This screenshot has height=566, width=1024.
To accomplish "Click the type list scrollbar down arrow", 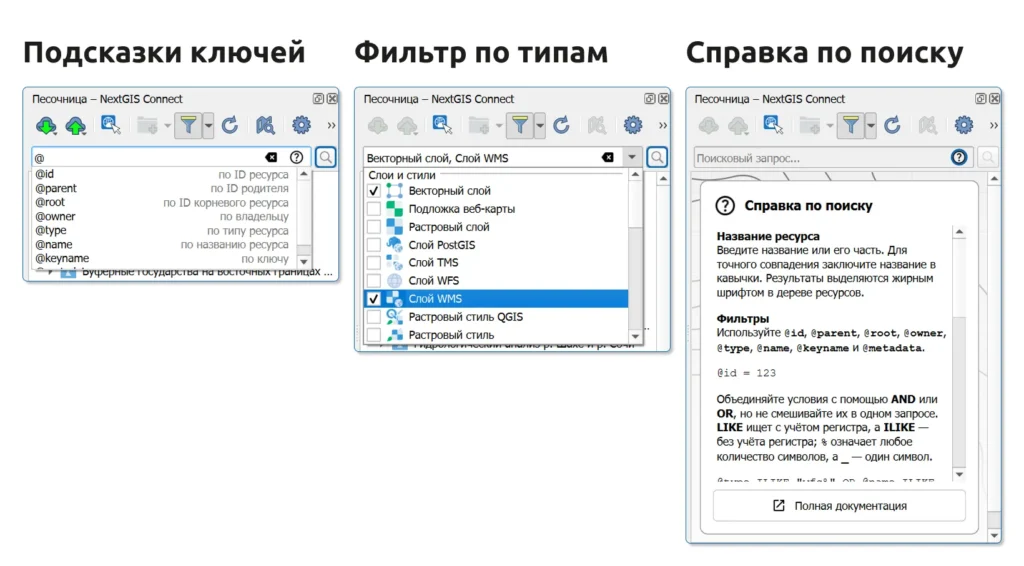I will [635, 336].
